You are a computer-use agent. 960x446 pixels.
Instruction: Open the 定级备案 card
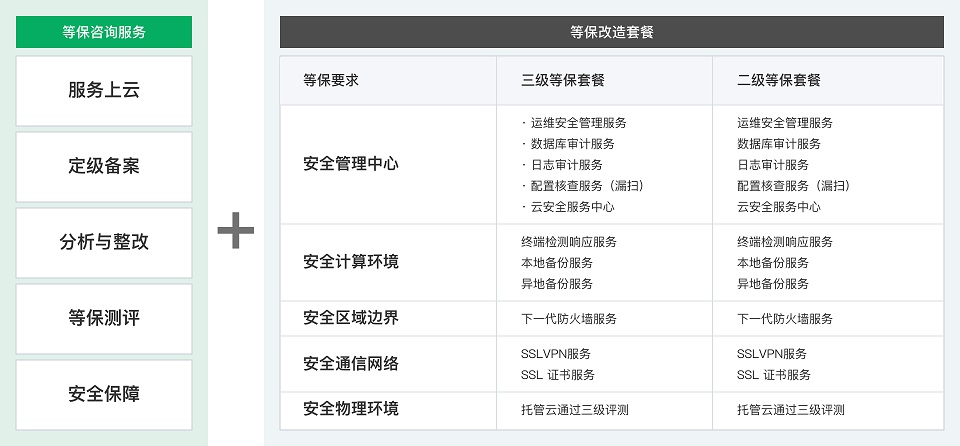tap(104, 167)
